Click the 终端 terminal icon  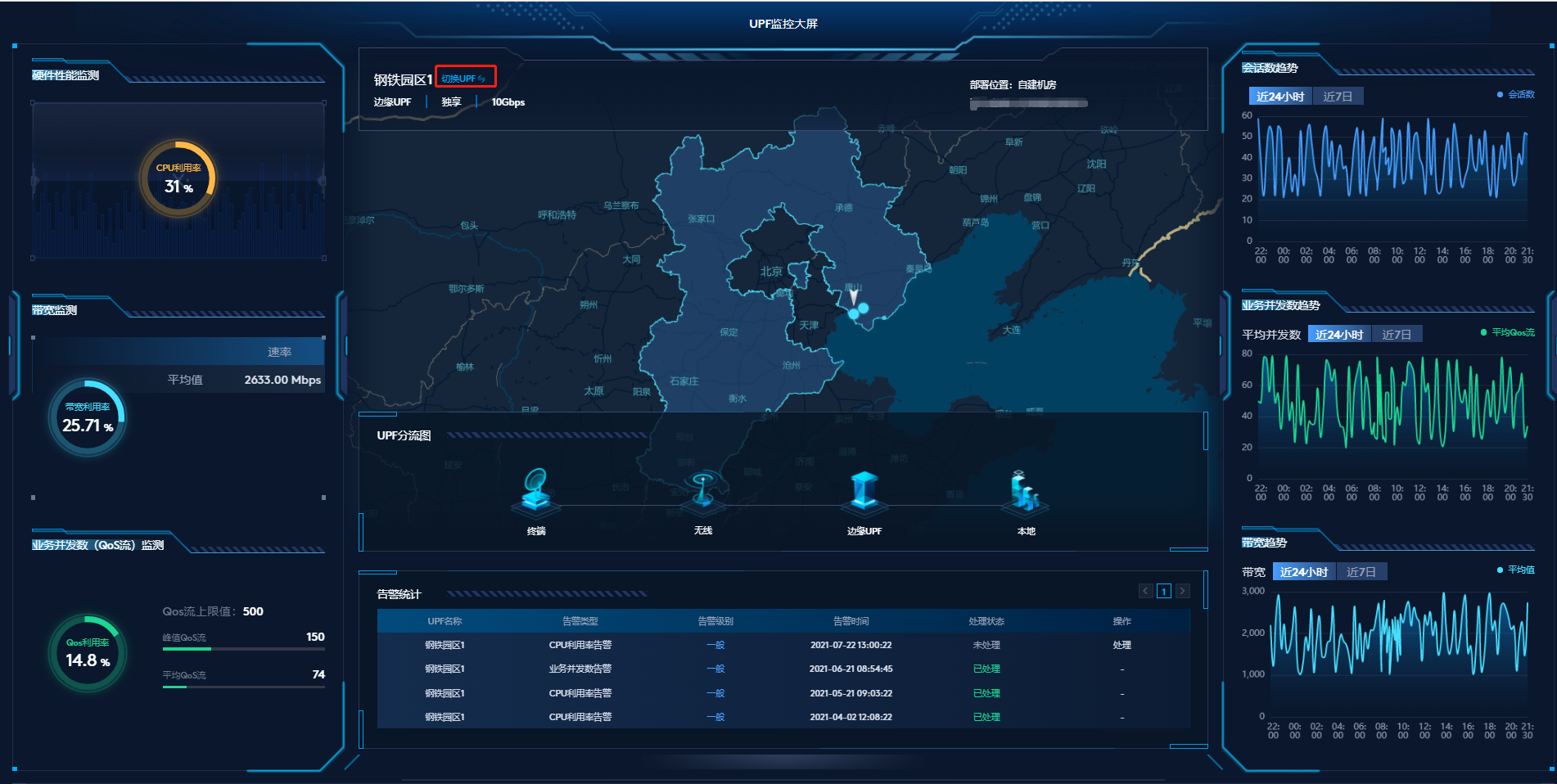(536, 491)
